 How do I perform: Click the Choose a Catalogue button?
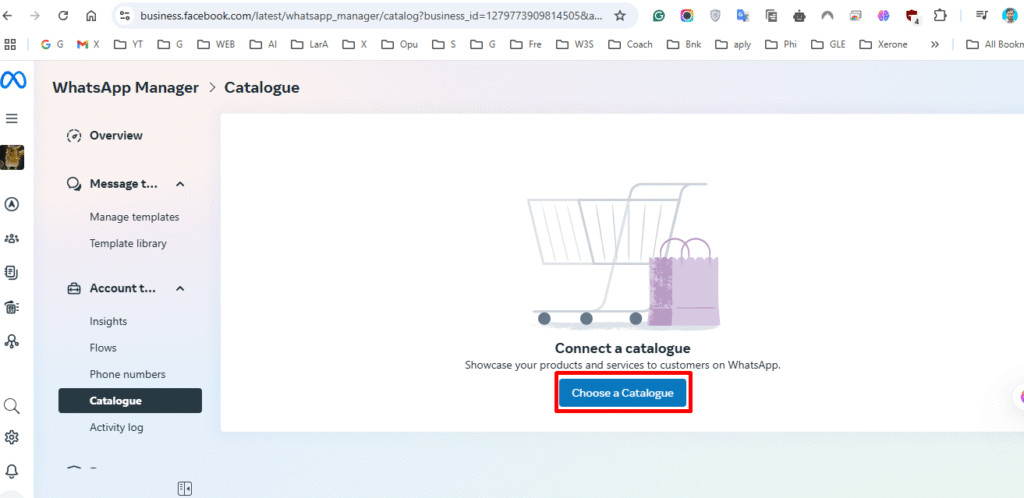coord(622,393)
